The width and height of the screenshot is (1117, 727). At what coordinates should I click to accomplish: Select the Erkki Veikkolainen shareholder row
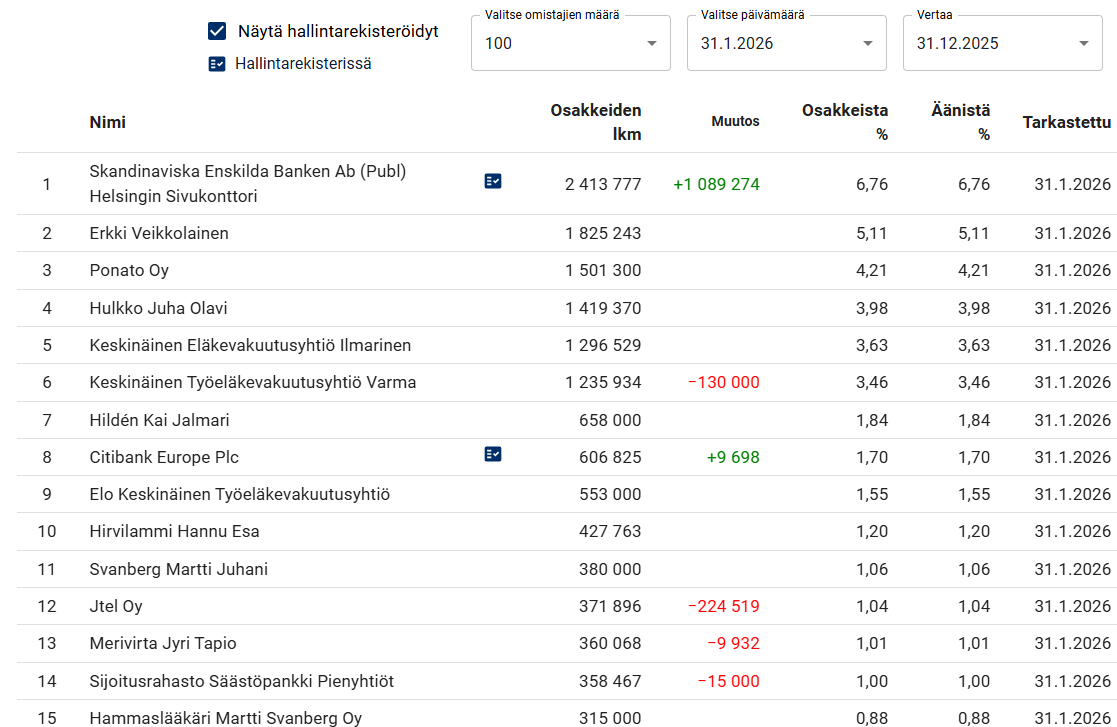(159, 233)
